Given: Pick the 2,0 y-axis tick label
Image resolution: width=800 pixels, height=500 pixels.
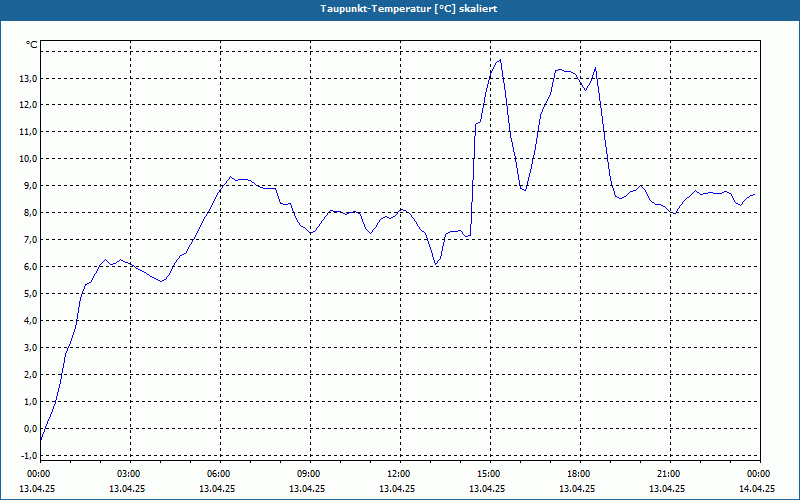Looking at the screenshot, I should click(x=30, y=374).
